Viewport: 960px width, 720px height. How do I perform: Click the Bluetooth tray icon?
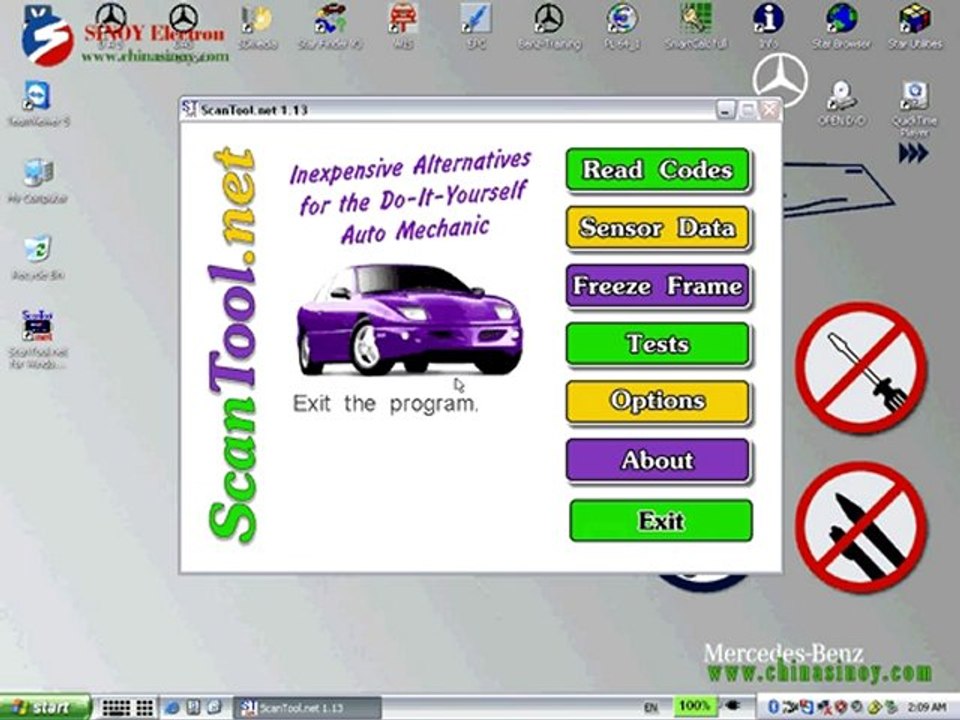(x=773, y=708)
